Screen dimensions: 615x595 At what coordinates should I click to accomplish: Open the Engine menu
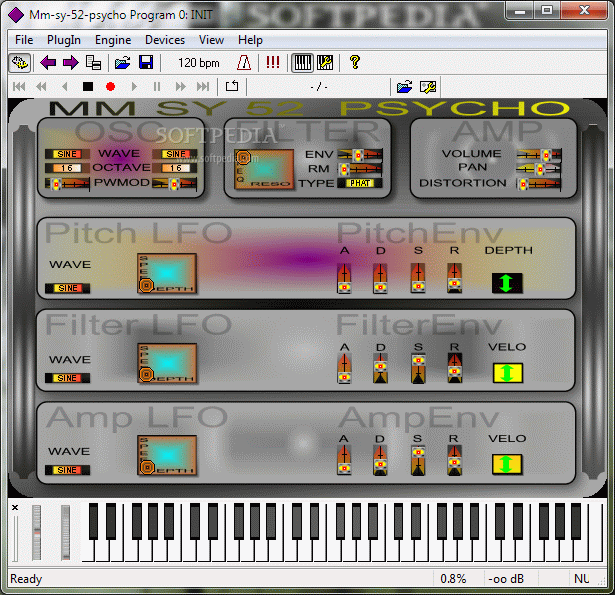[113, 40]
